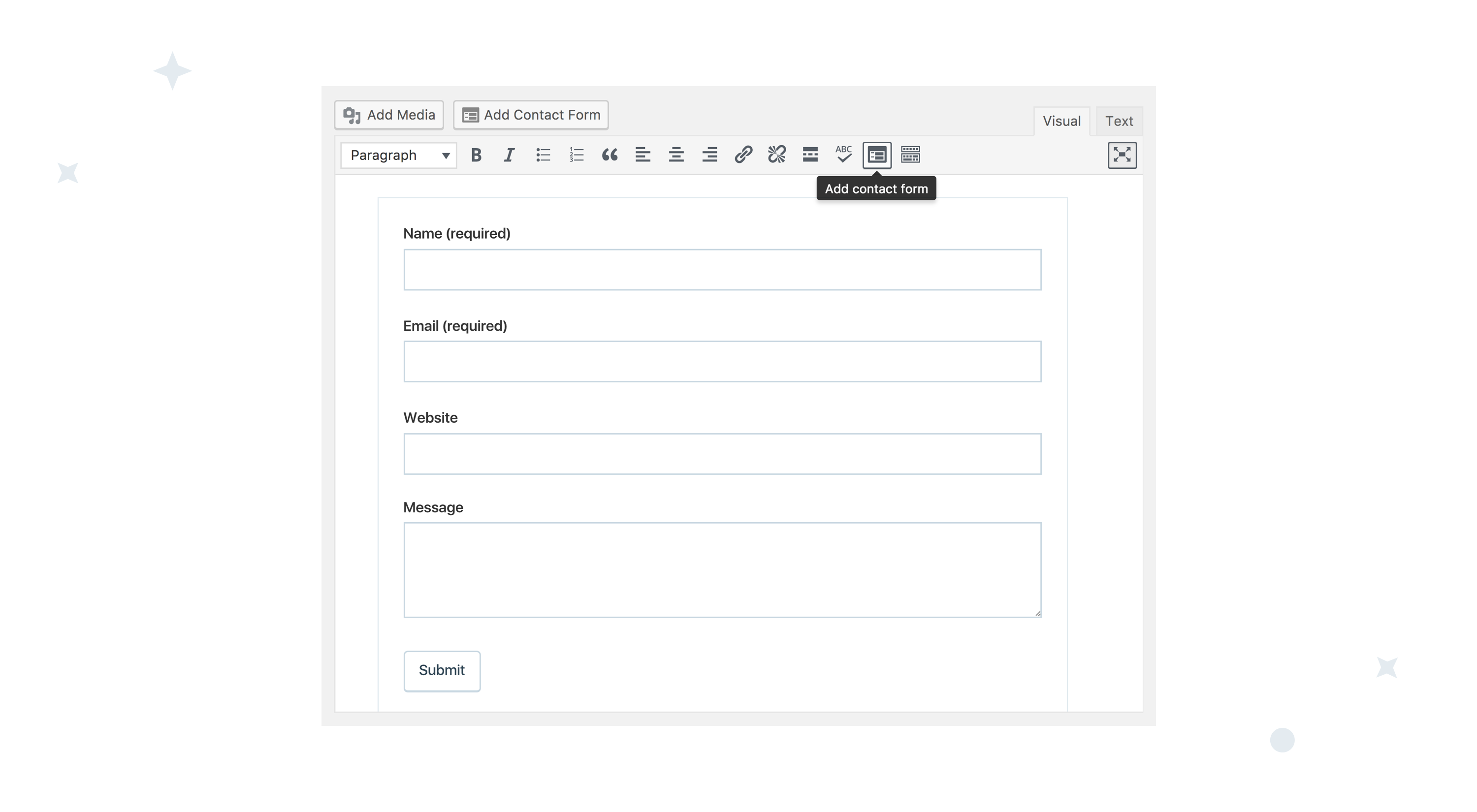
Task: Center align the text
Action: [x=676, y=155]
